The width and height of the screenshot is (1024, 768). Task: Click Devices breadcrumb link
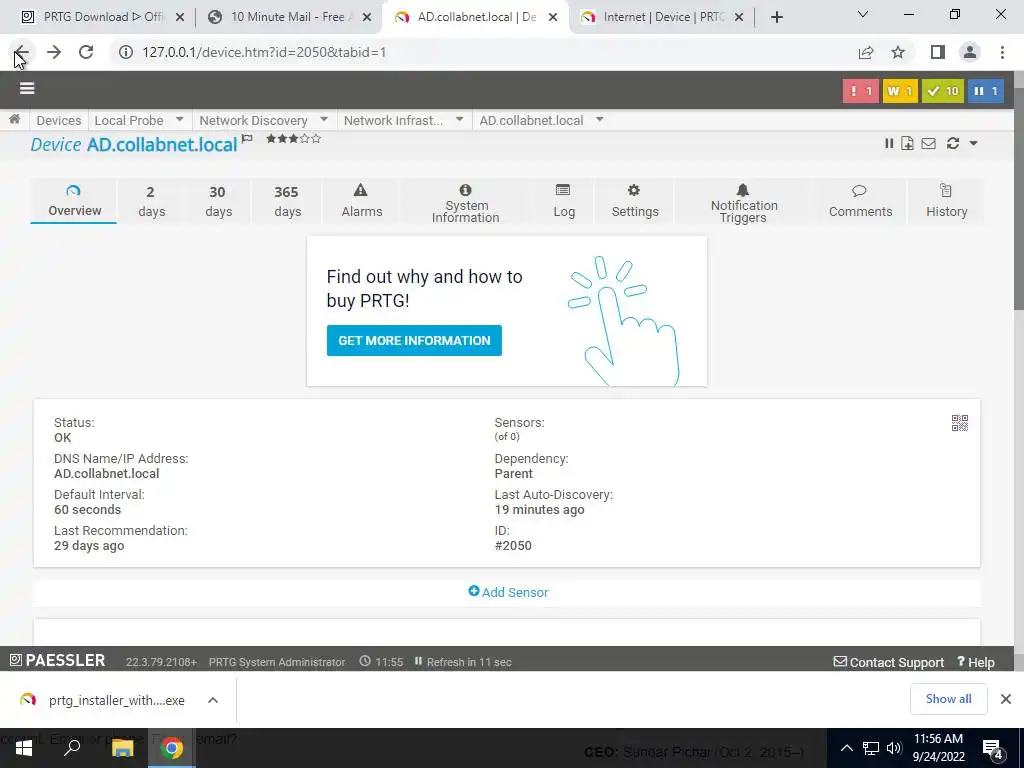click(59, 120)
